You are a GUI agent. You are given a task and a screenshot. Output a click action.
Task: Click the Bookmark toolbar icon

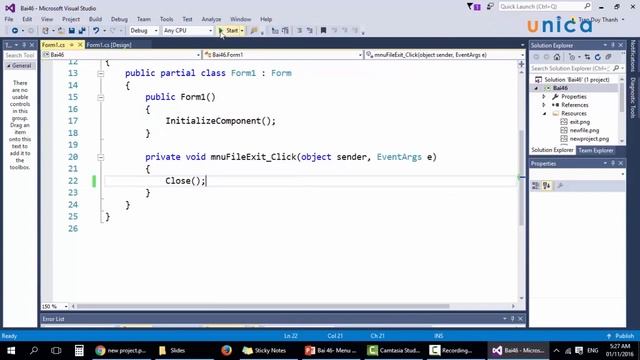coord(323,31)
